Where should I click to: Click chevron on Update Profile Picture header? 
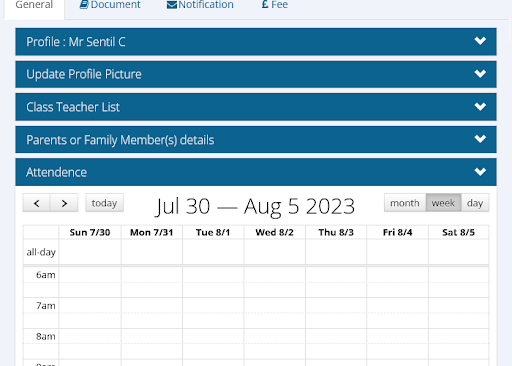click(x=480, y=73)
